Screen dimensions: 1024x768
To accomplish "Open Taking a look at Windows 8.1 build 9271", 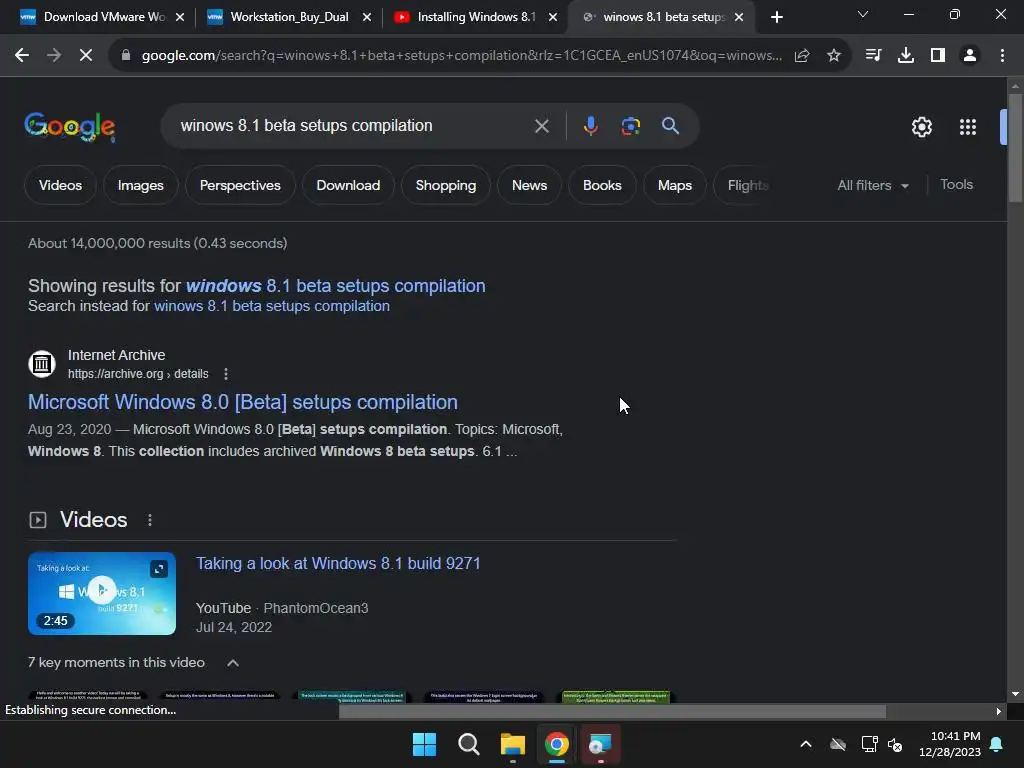I will pyautogui.click(x=338, y=564).
